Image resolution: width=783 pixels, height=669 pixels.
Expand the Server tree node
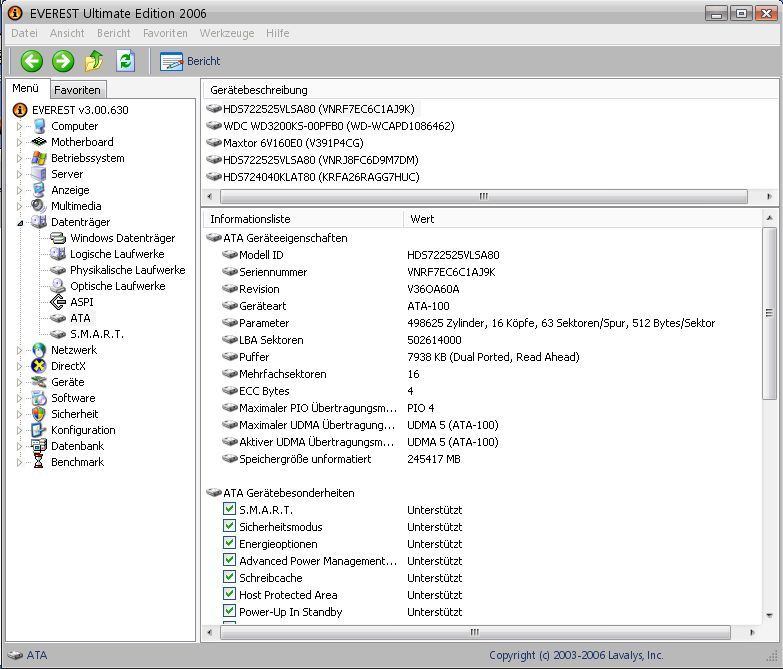19,174
